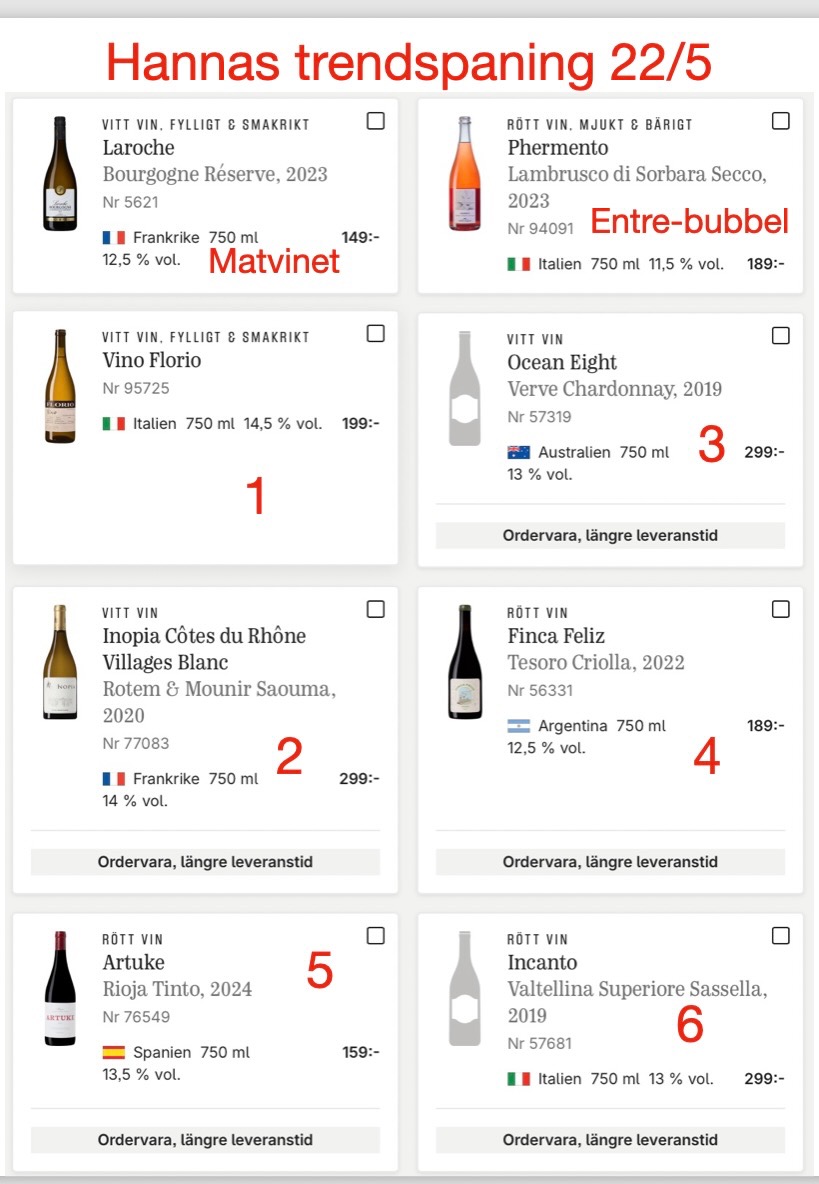819x1184 pixels.
Task: Click the Ordervara banner under Artuke
Action: (x=205, y=1140)
